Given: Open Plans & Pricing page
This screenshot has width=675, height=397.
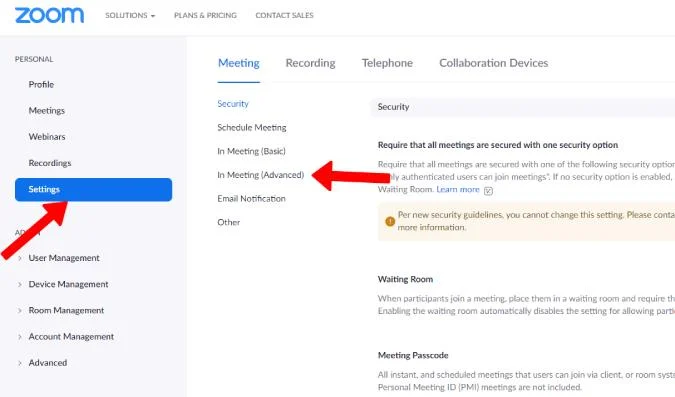Looking at the screenshot, I should click(205, 16).
